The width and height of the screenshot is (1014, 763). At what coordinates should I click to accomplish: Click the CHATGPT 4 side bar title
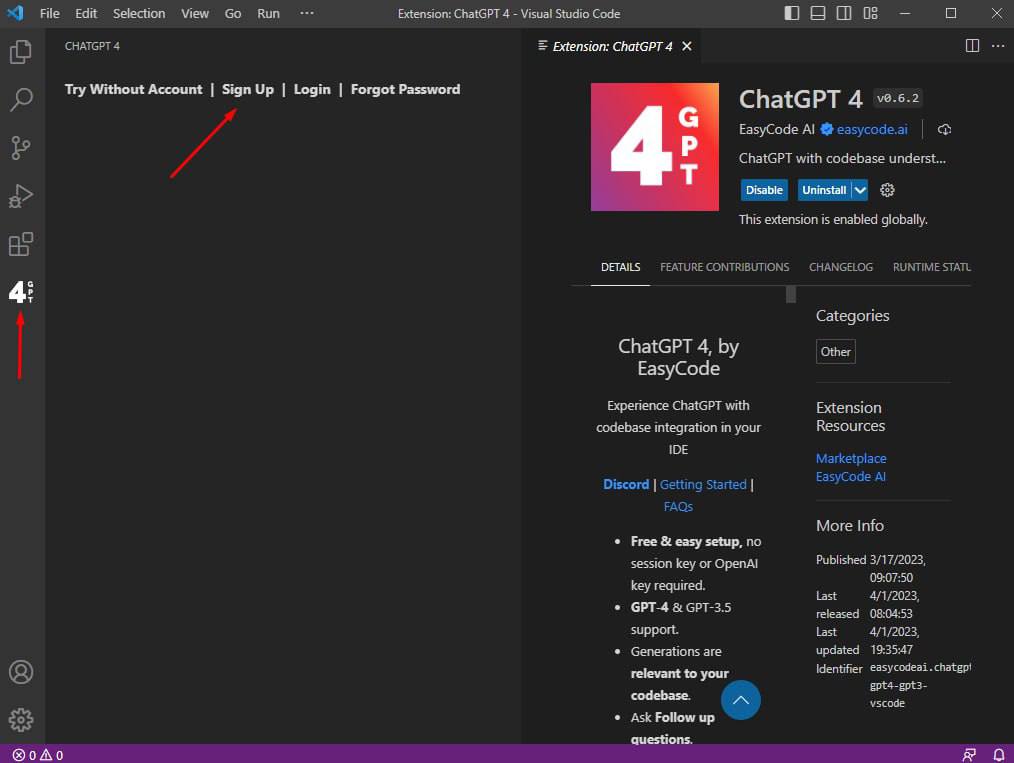(x=92, y=46)
